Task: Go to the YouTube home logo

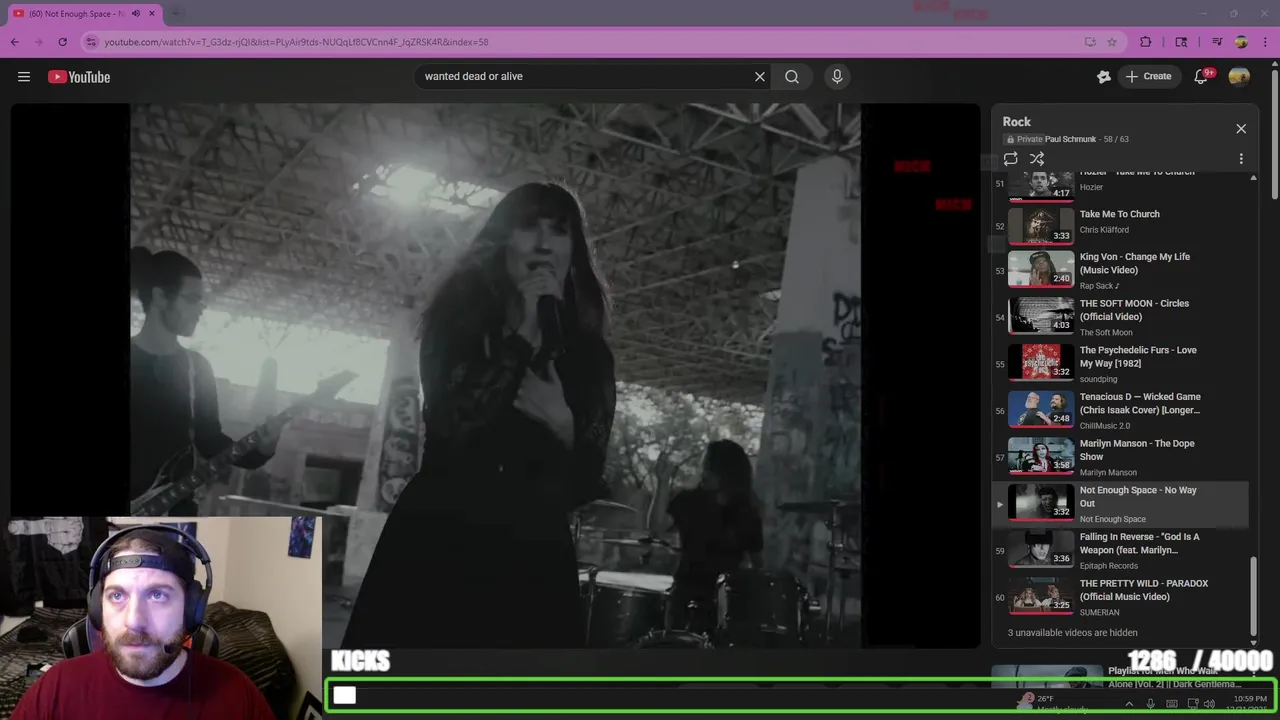Action: (79, 77)
